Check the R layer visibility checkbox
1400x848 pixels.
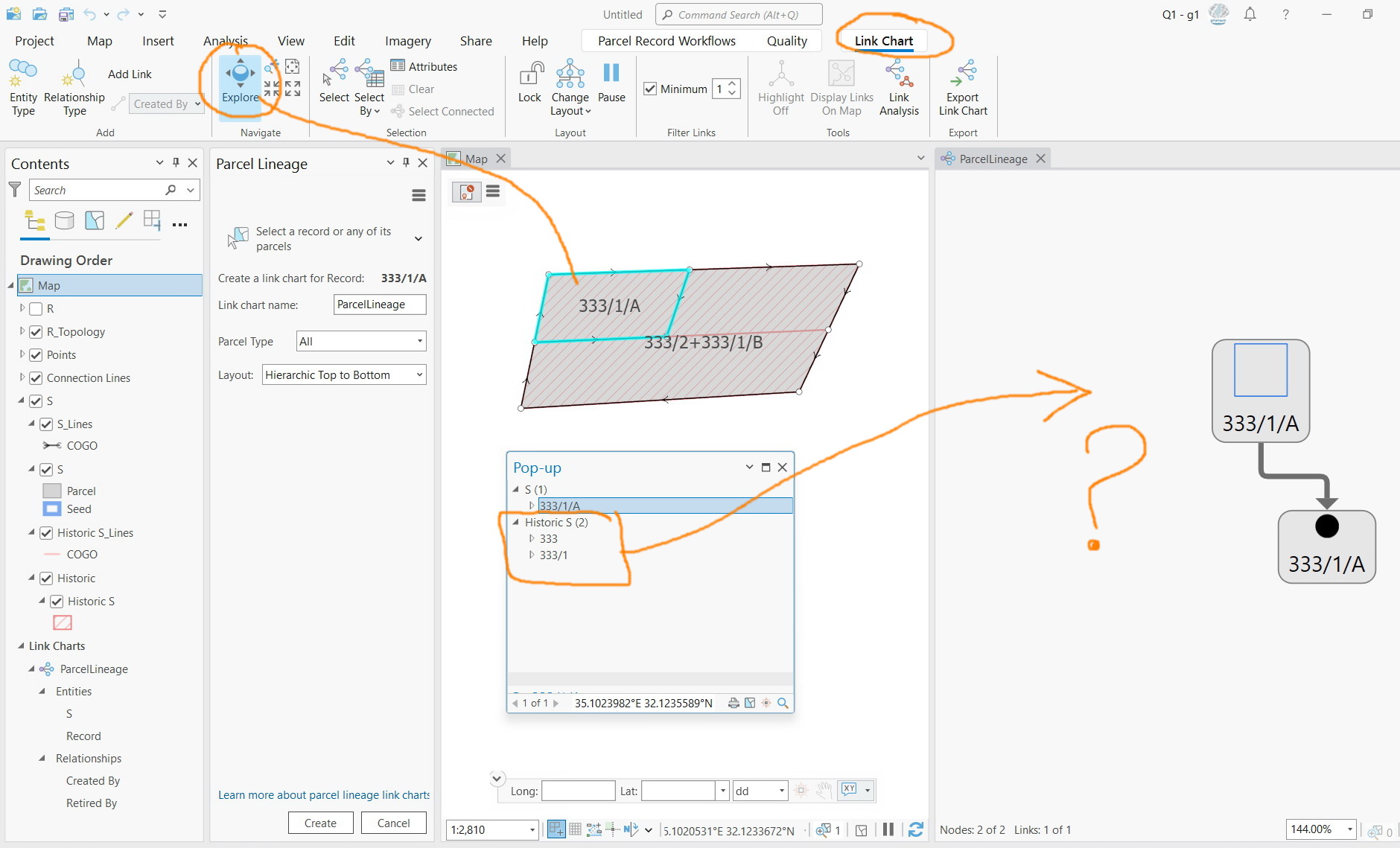click(x=36, y=308)
